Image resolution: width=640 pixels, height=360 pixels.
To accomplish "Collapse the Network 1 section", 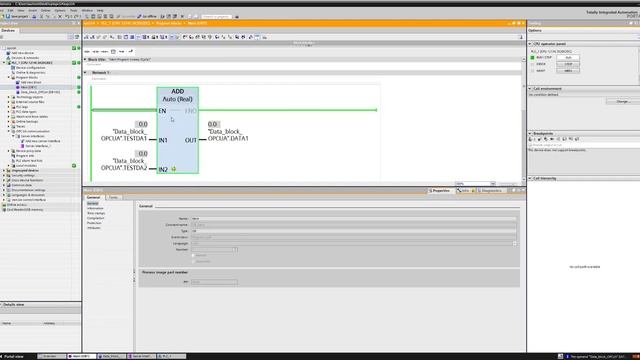I will point(85,73).
